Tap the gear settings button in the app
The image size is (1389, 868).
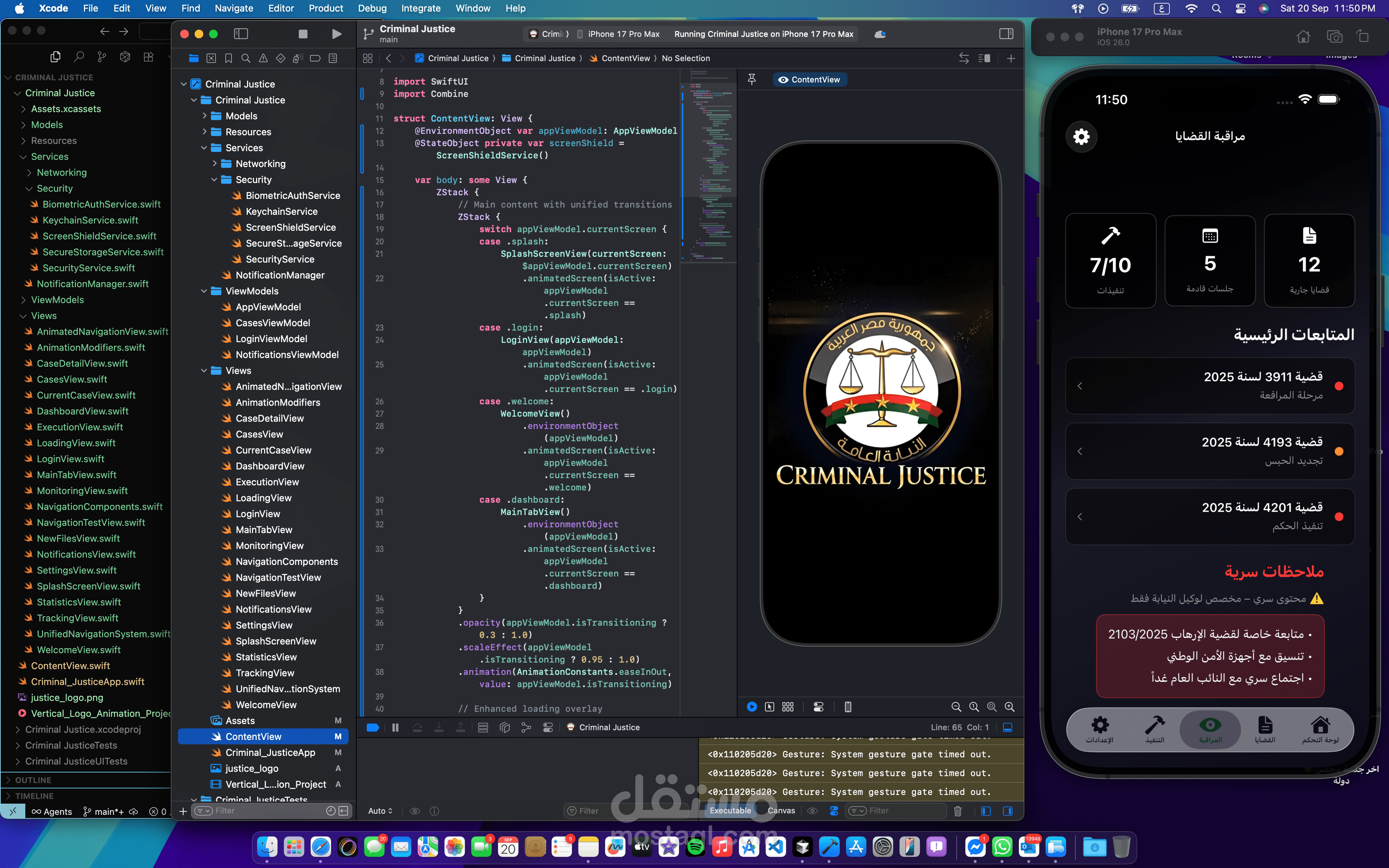1081,137
